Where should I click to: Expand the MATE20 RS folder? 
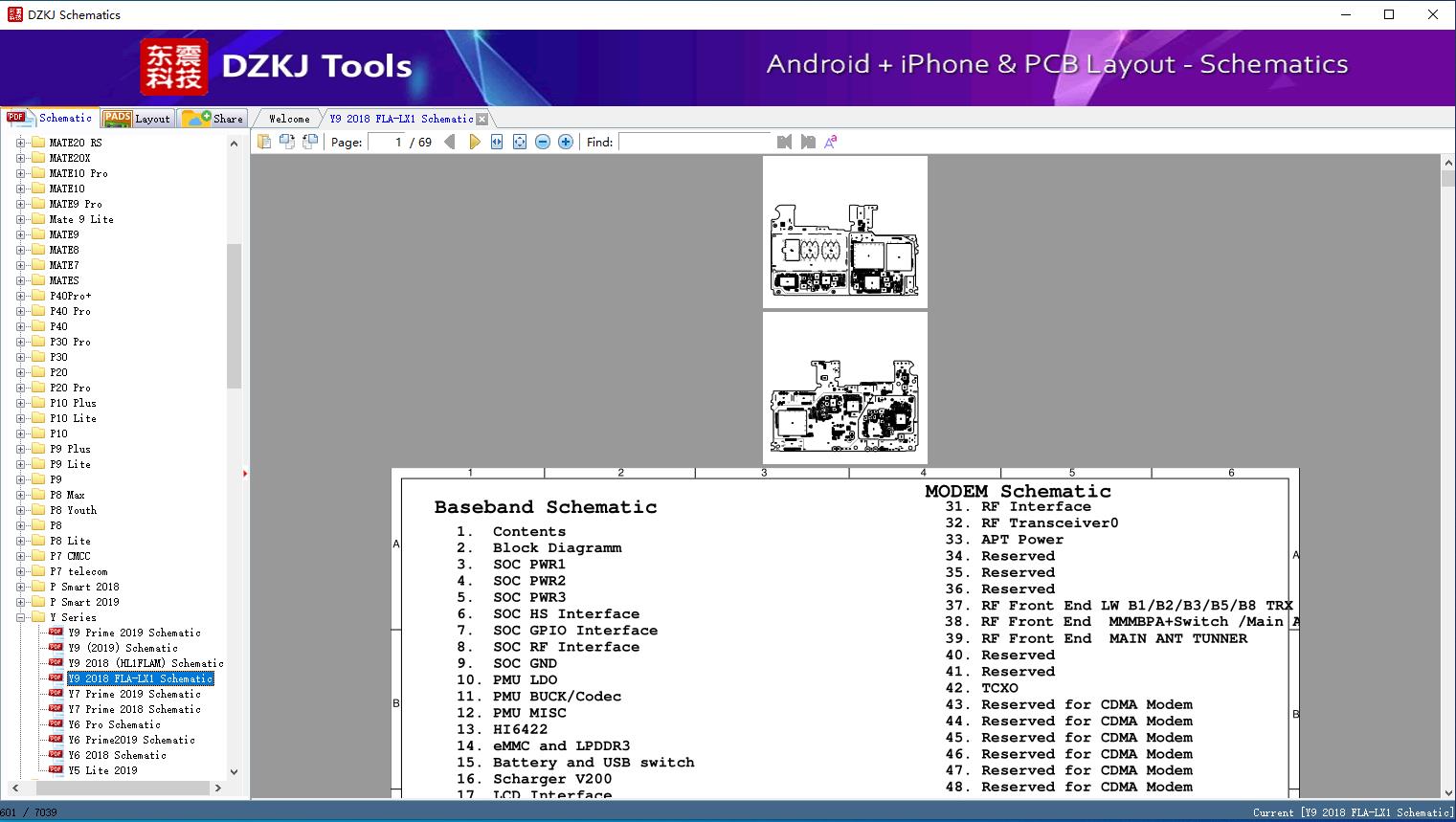21,143
